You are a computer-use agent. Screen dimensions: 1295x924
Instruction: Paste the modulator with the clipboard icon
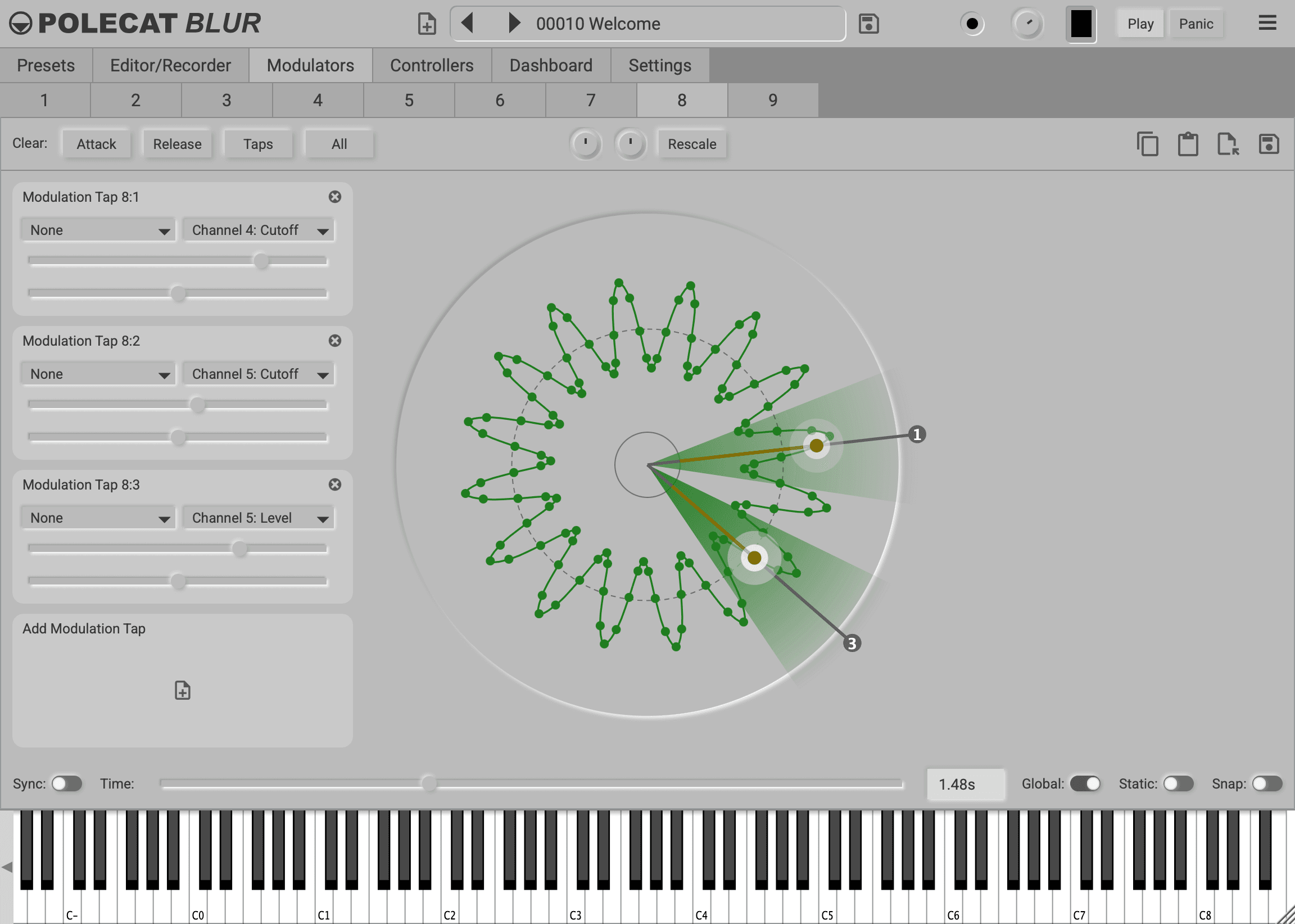tap(1188, 144)
